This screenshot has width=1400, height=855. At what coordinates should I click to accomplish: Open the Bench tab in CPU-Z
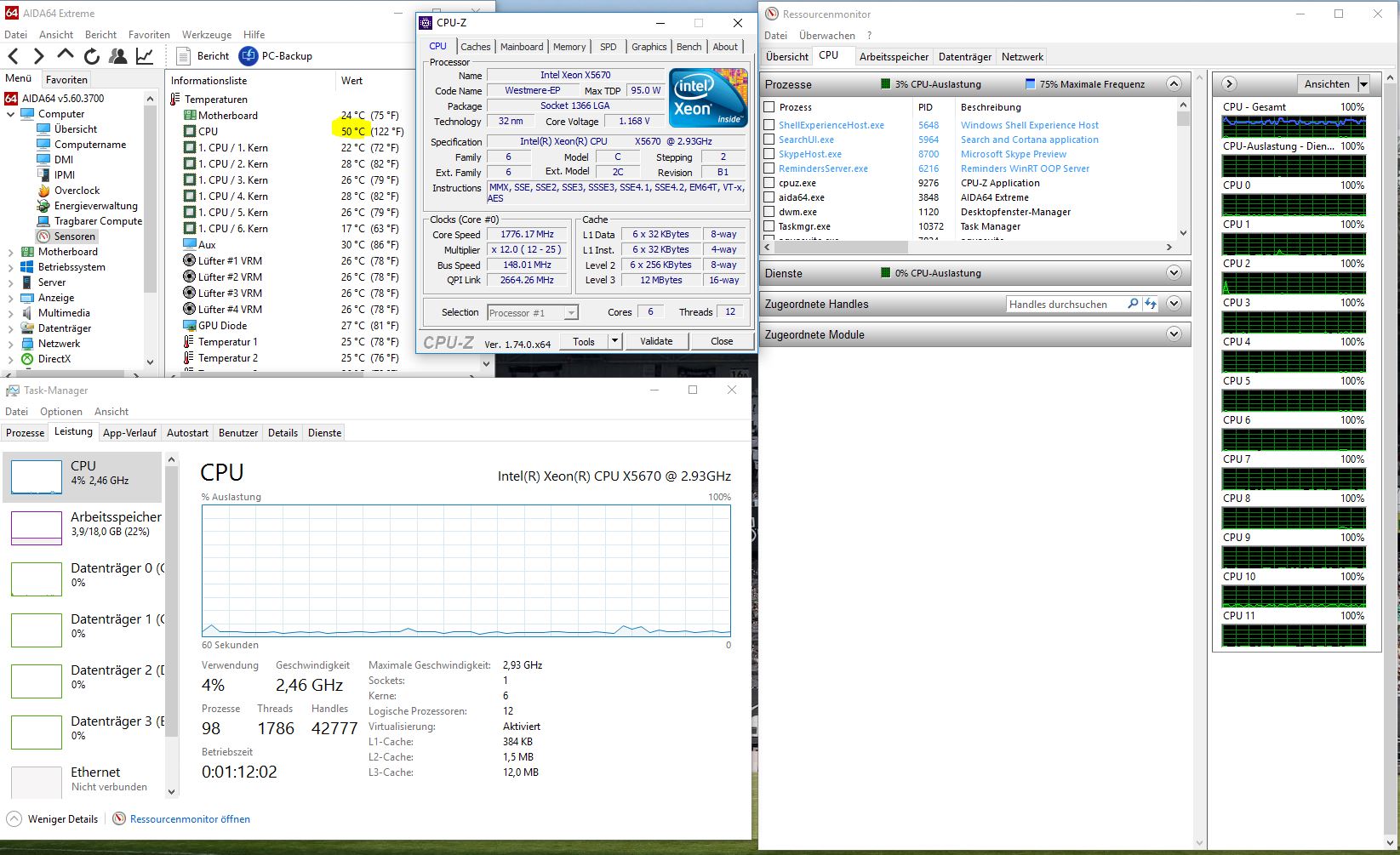click(x=689, y=47)
